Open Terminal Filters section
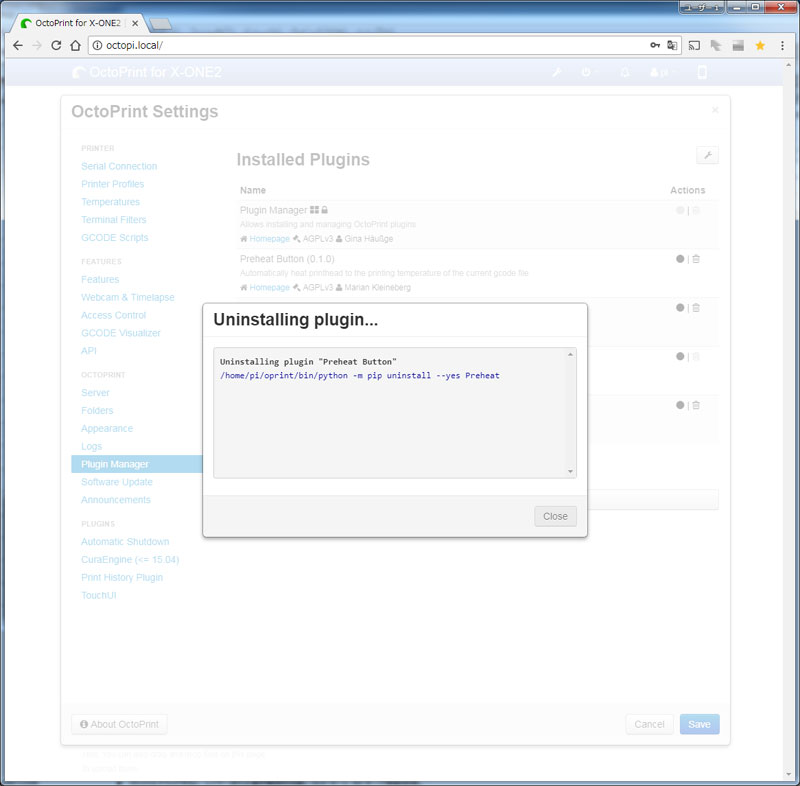The height and width of the screenshot is (786, 800). point(114,220)
